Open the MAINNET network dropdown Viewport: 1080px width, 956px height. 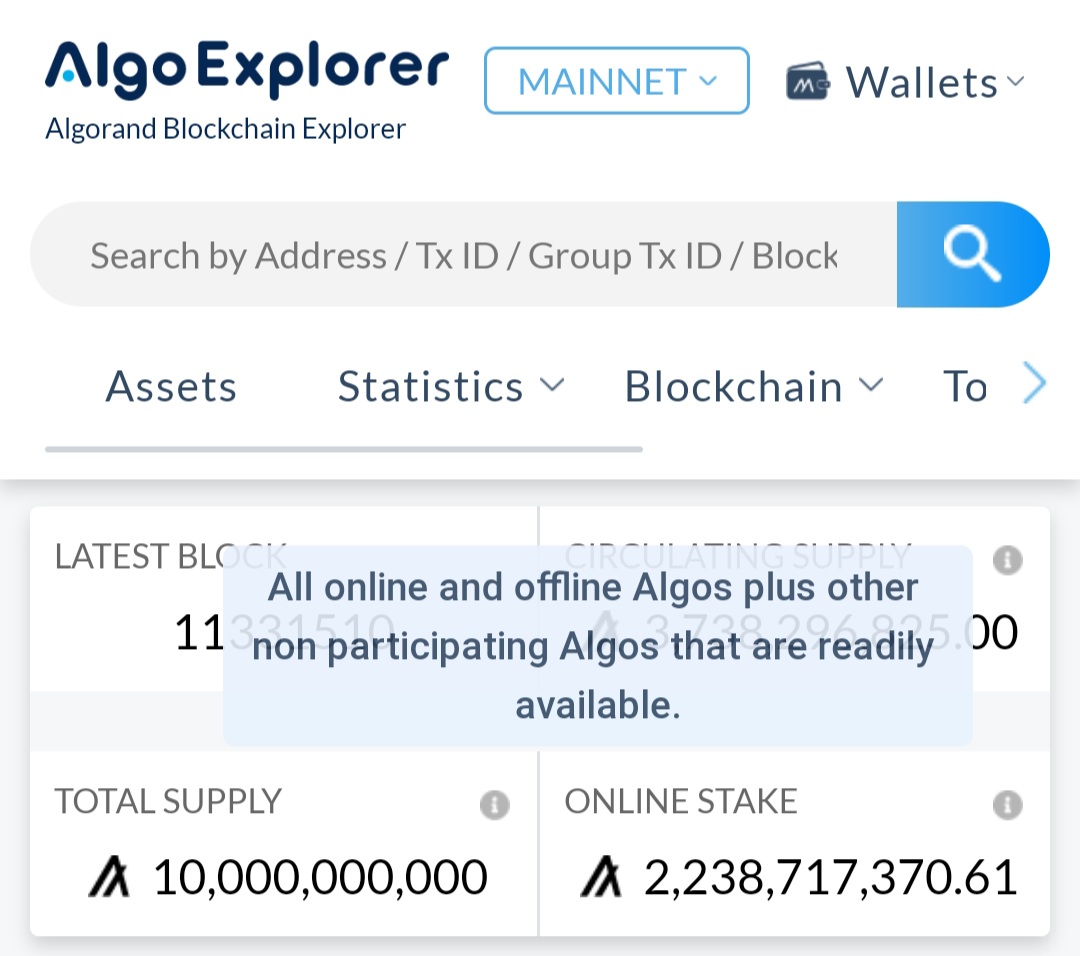click(x=616, y=81)
